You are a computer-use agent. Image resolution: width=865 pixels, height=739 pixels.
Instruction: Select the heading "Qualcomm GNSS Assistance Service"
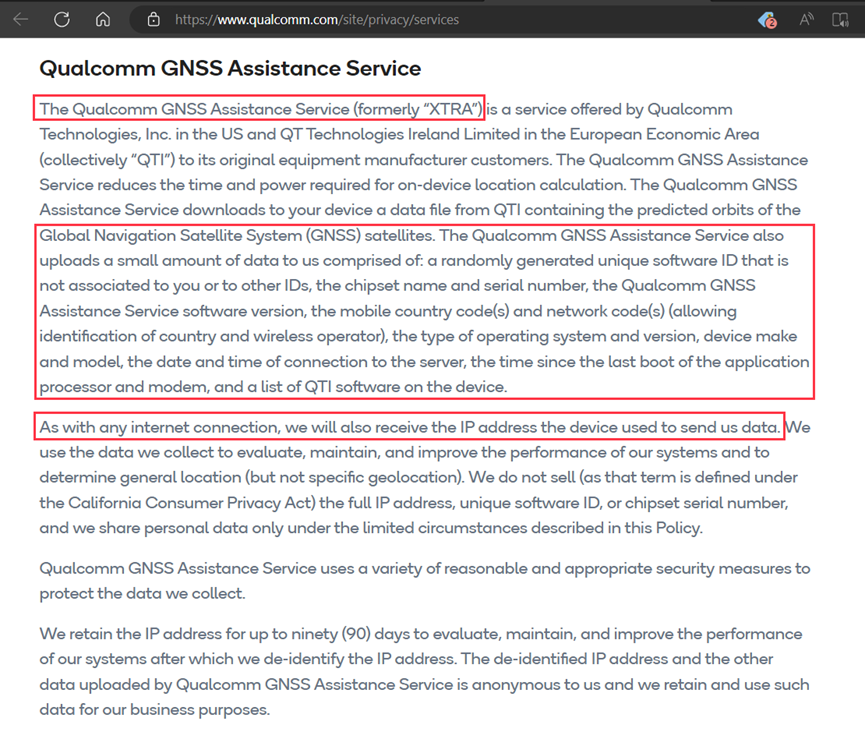click(x=230, y=68)
